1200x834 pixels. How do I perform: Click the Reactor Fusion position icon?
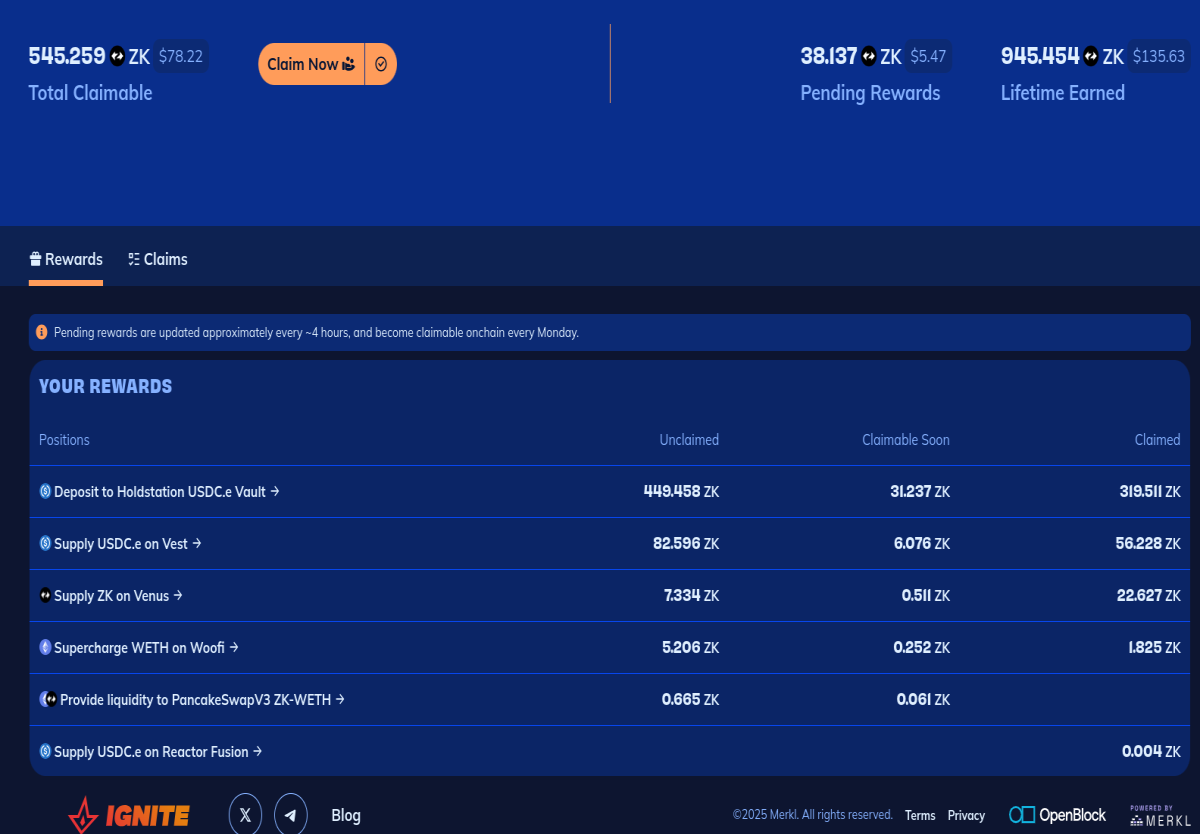44,751
